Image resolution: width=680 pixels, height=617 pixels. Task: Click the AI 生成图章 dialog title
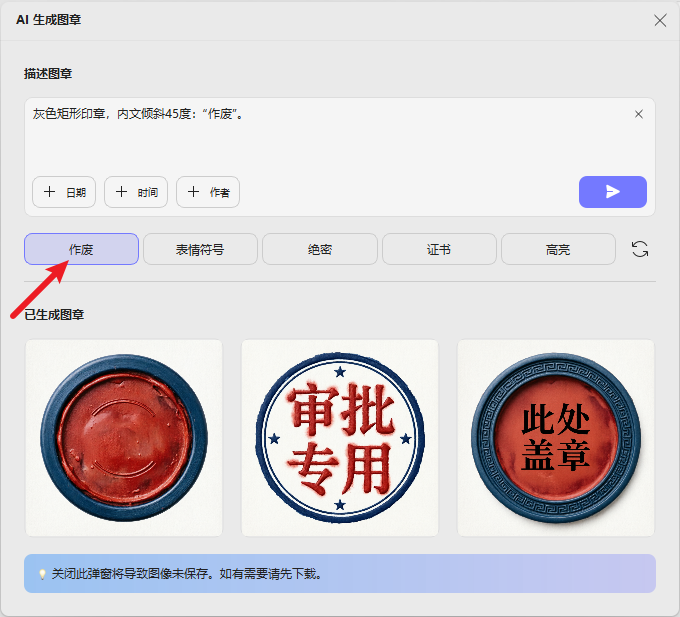(x=49, y=20)
